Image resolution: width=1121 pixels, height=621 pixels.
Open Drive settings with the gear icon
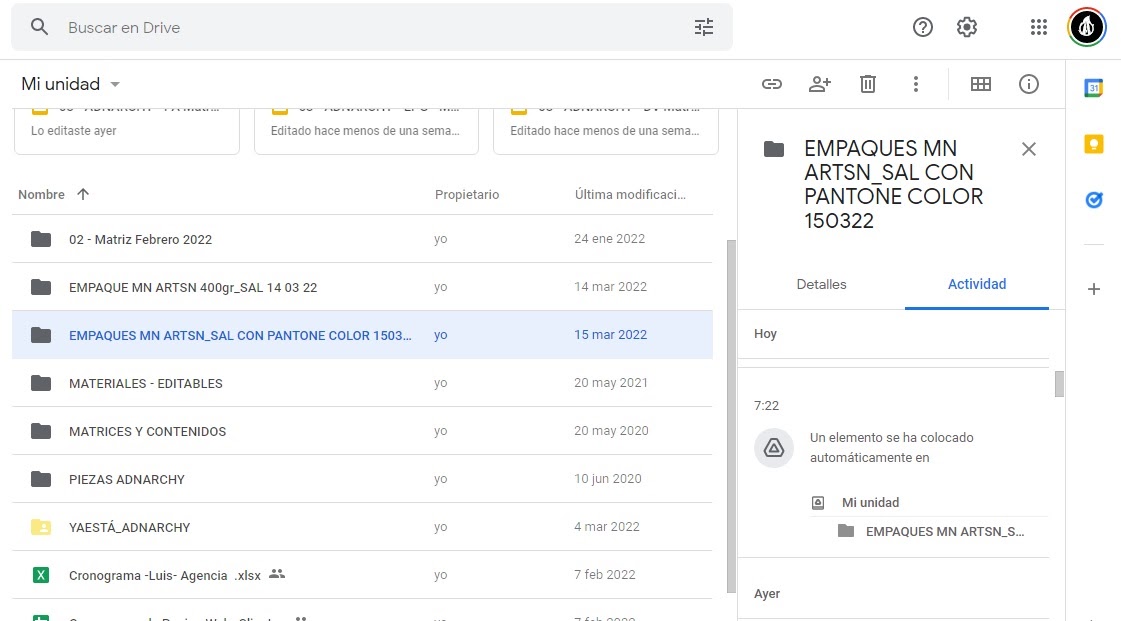tap(966, 27)
